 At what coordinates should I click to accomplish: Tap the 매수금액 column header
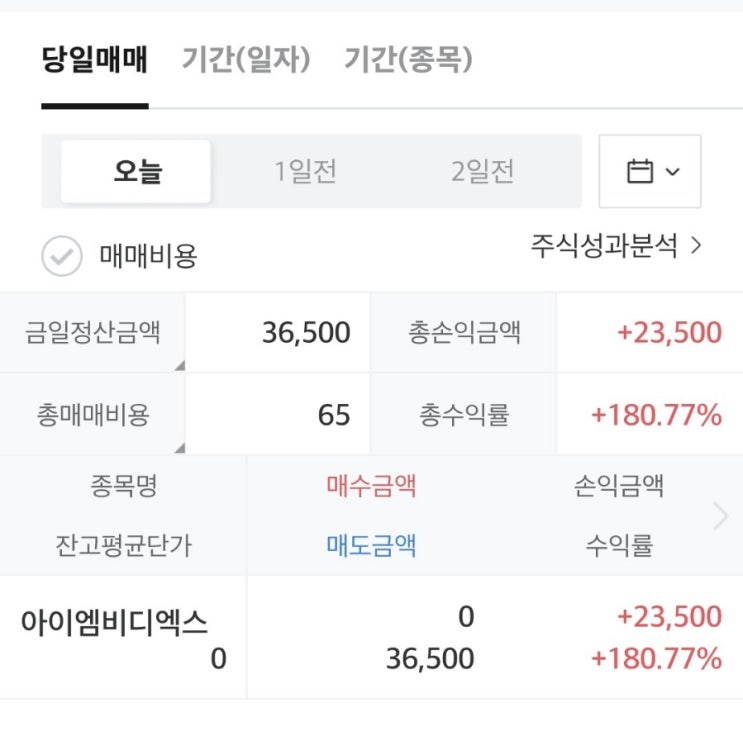[x=371, y=487]
